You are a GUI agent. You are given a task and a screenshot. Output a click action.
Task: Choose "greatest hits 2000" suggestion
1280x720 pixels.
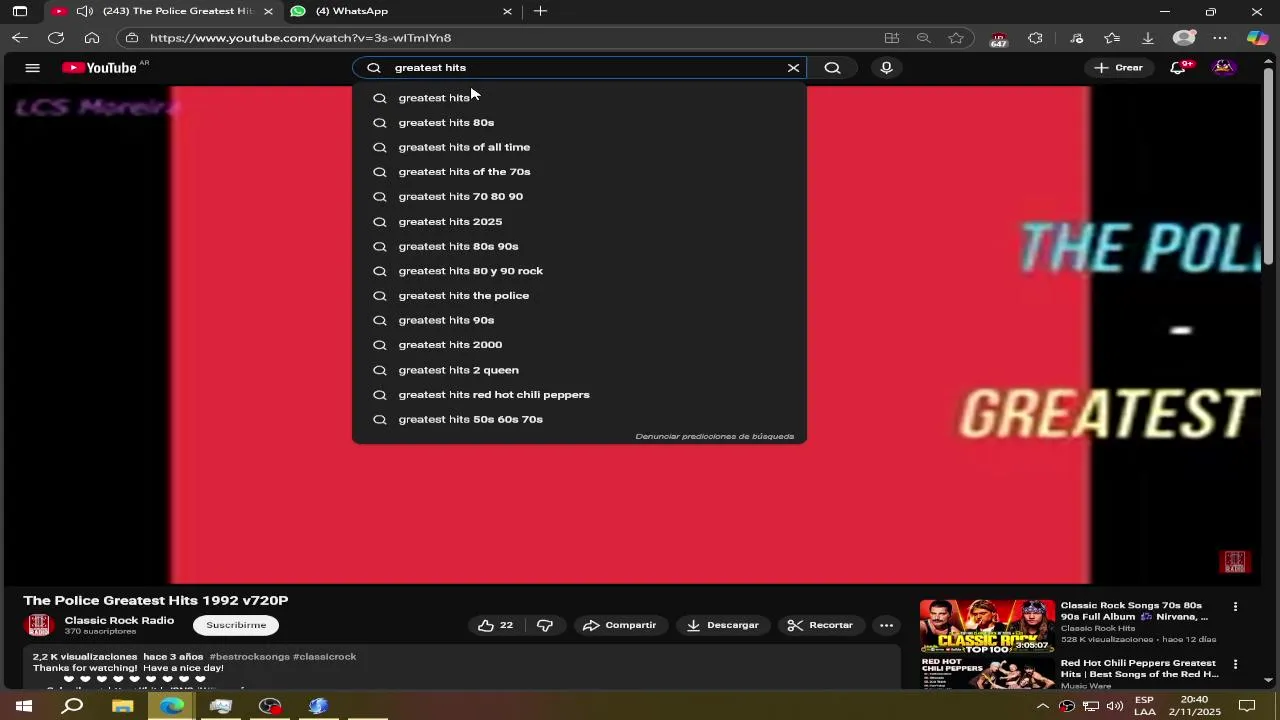579,345
